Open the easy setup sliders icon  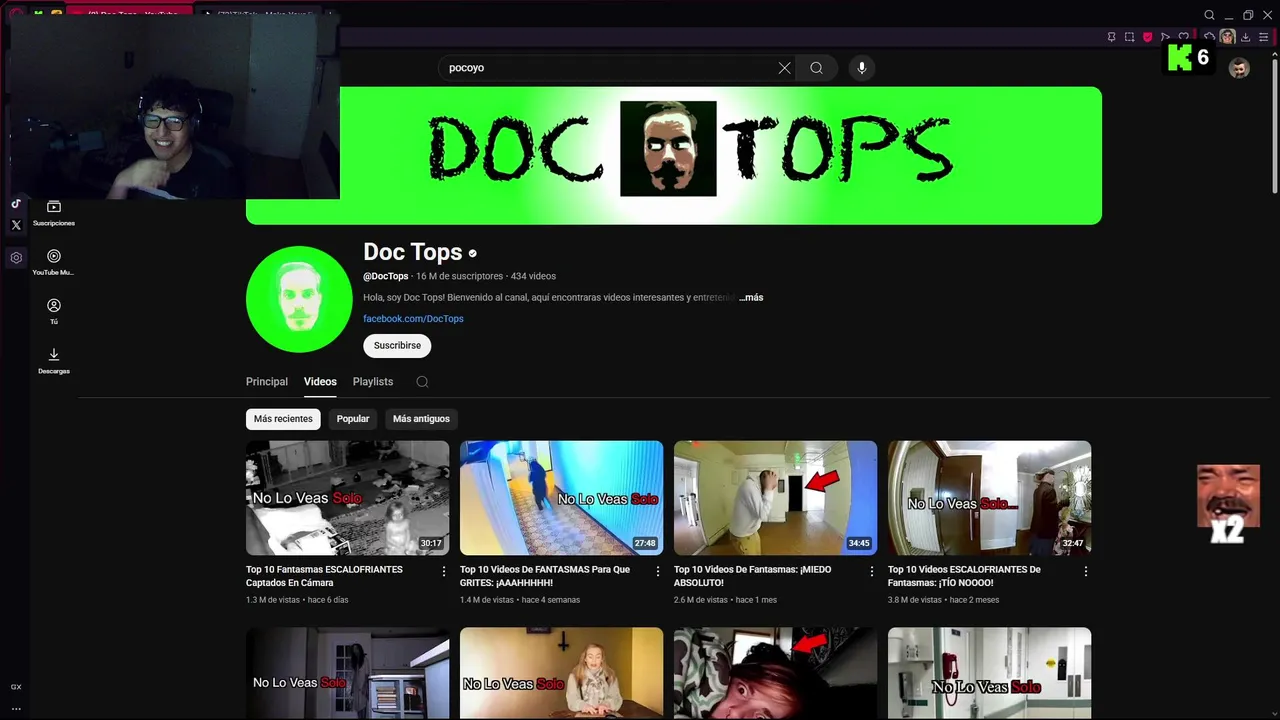[1264, 37]
